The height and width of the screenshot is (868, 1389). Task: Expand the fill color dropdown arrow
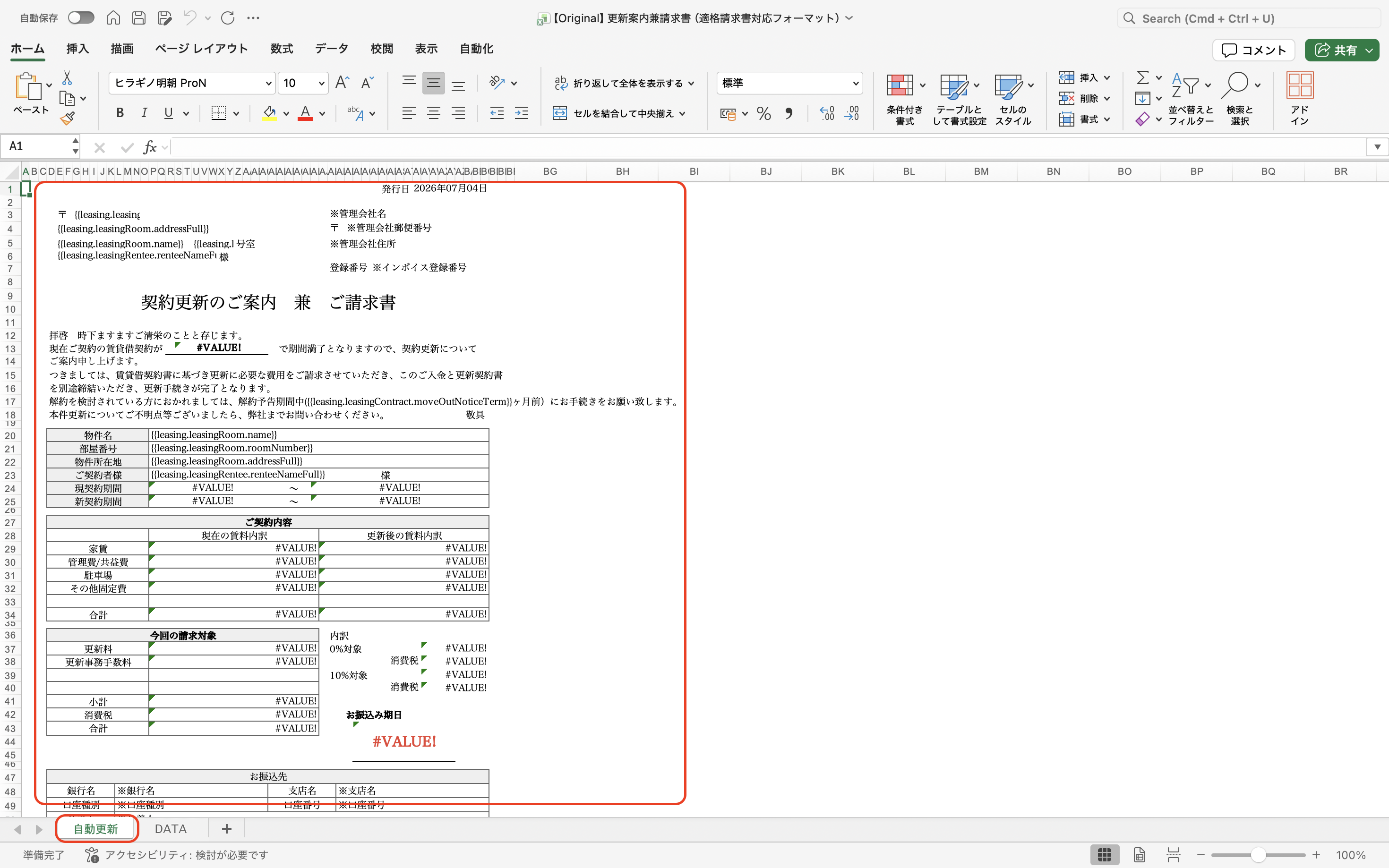click(x=286, y=114)
